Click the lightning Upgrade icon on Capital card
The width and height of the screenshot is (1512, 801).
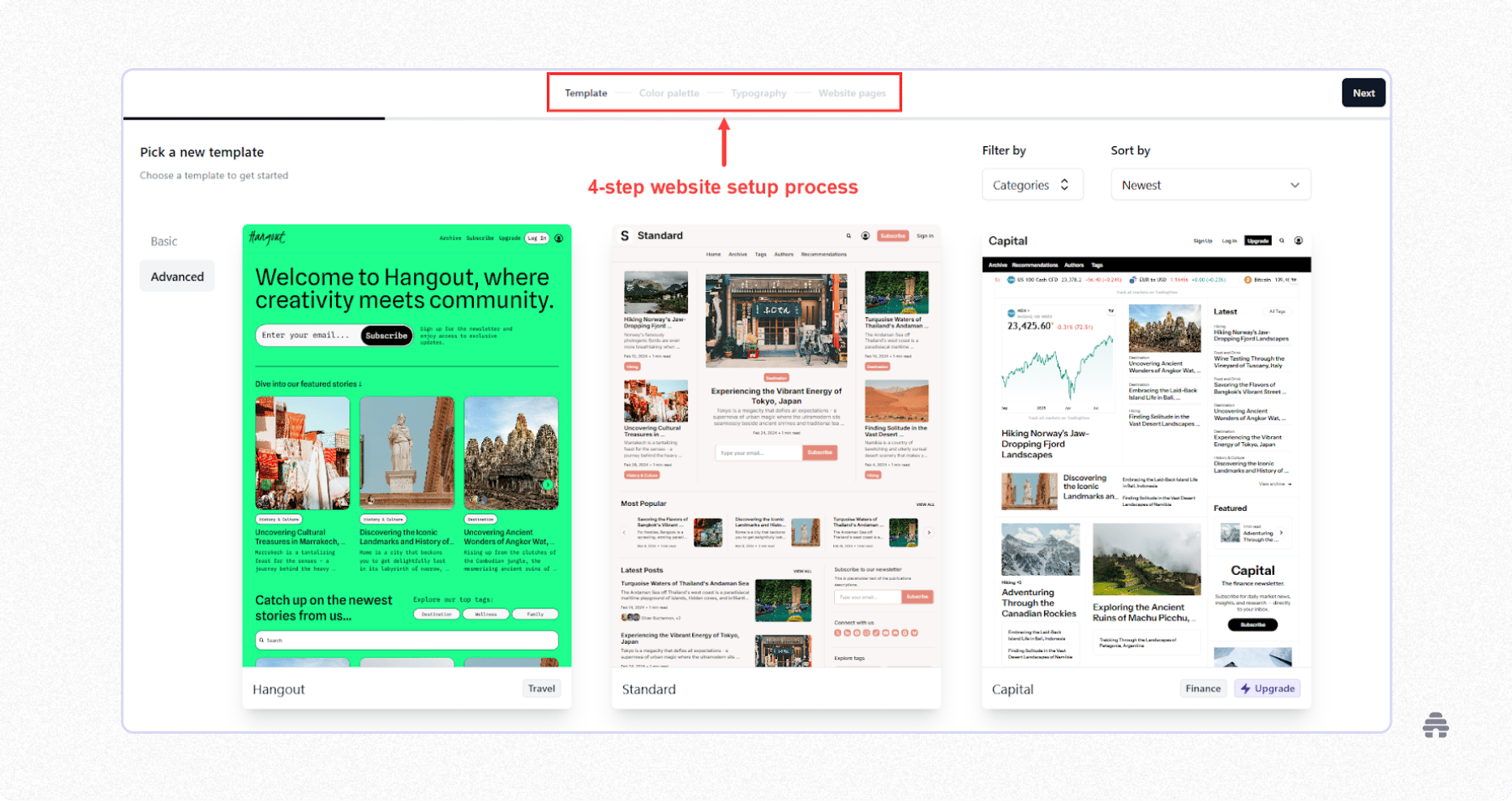[x=1245, y=688]
